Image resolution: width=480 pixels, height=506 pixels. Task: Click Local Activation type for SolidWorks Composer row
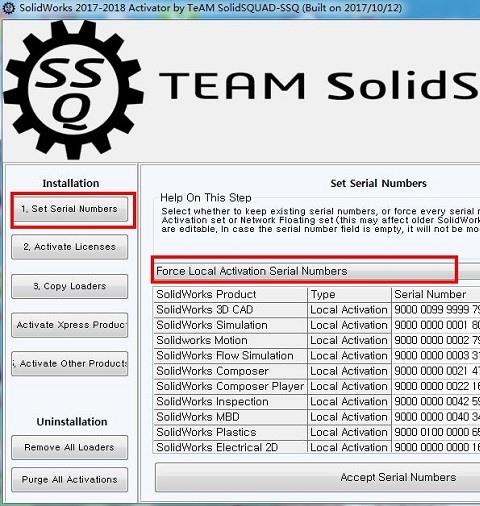tap(349, 371)
